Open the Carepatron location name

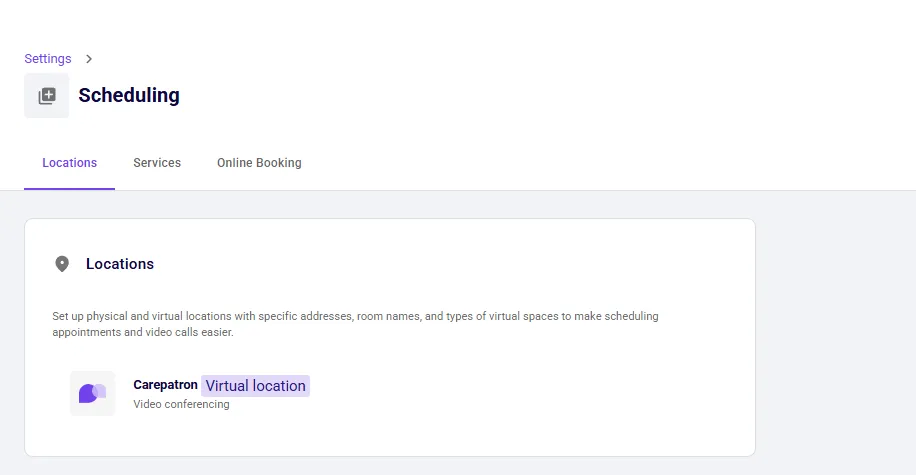pos(165,385)
